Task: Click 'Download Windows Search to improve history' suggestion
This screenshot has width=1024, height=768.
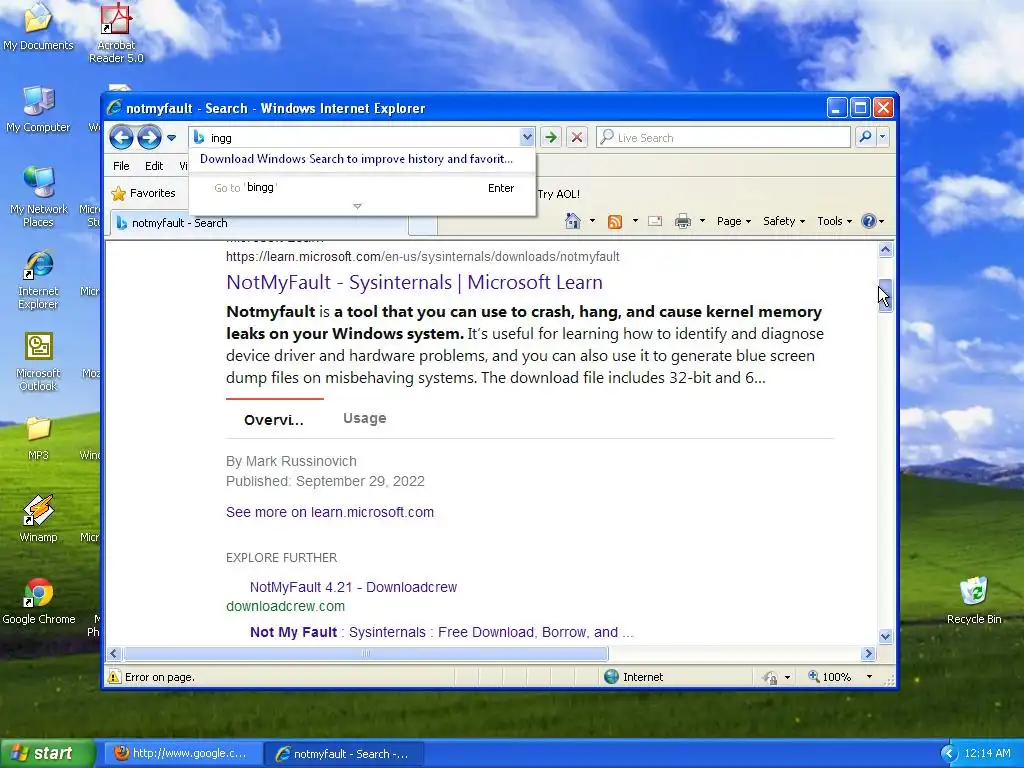Action: (357, 159)
